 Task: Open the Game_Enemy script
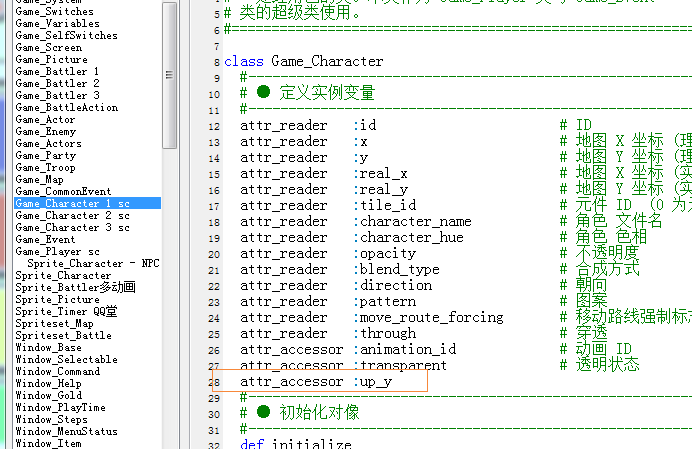click(45, 131)
